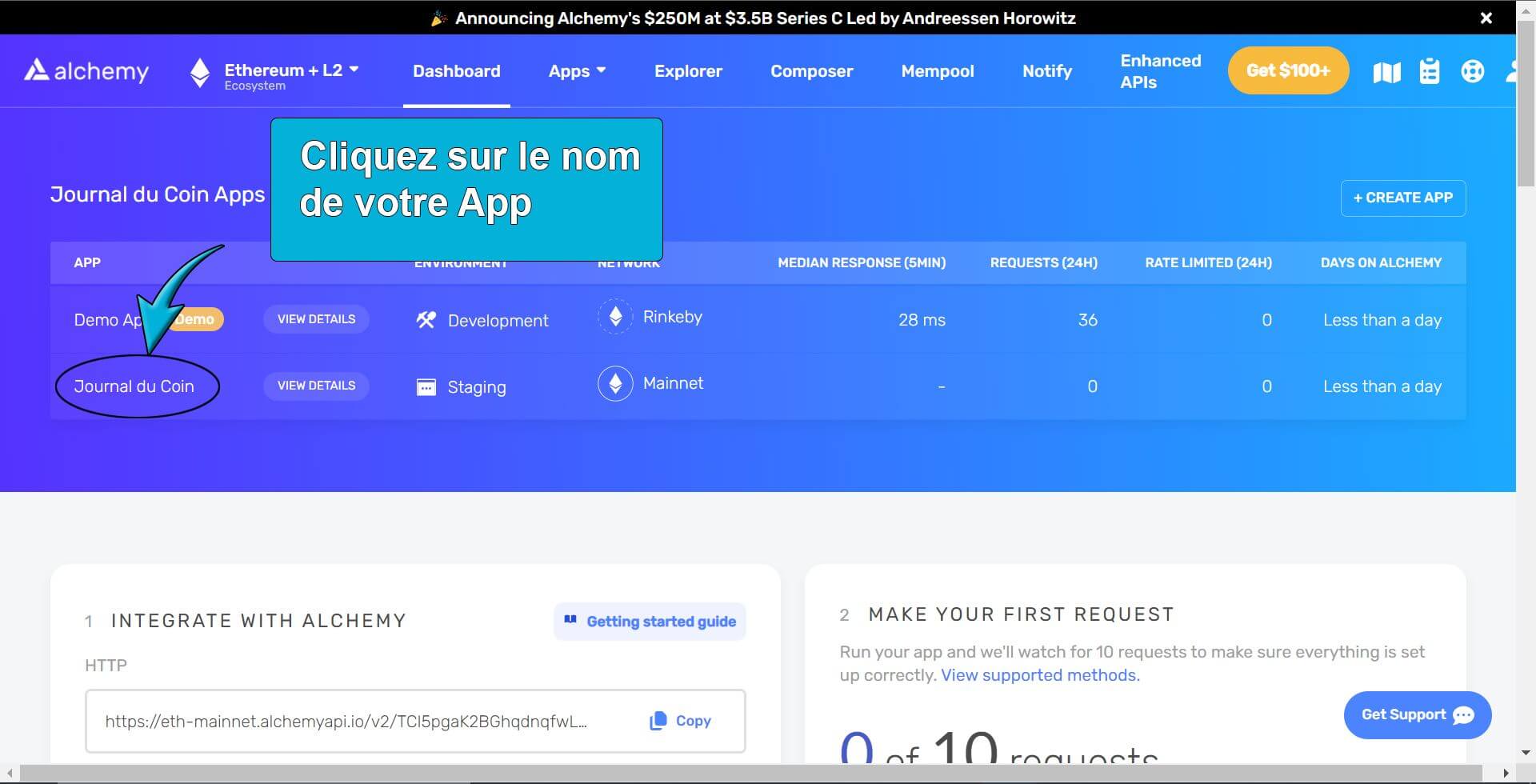Image resolution: width=1536 pixels, height=784 pixels.
Task: Copy the HTTP endpoint URL
Action: (681, 721)
